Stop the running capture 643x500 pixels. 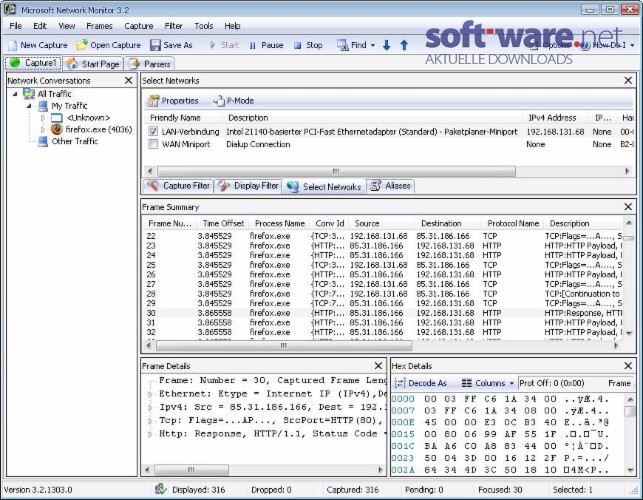[x=308, y=45]
